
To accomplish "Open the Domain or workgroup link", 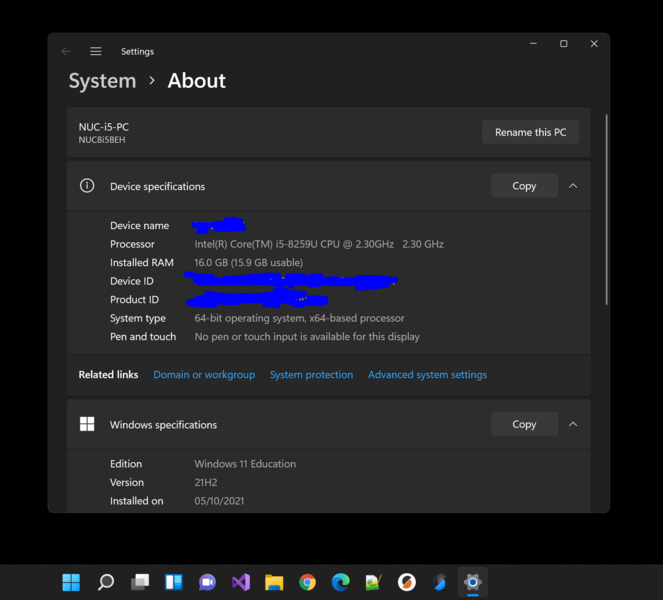I will point(204,375).
